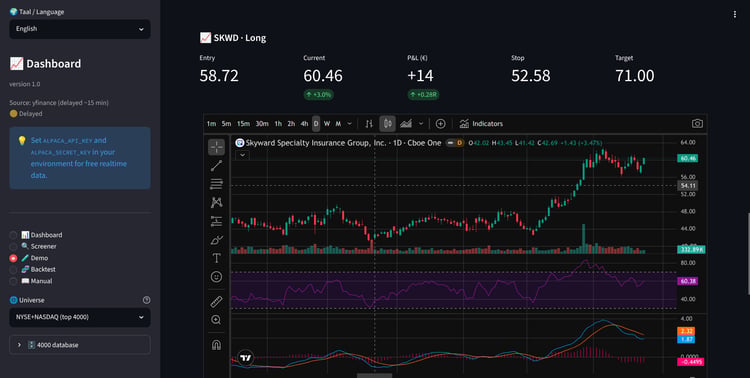Click the volume label 332.89K
The height and width of the screenshot is (378, 750).
point(691,250)
